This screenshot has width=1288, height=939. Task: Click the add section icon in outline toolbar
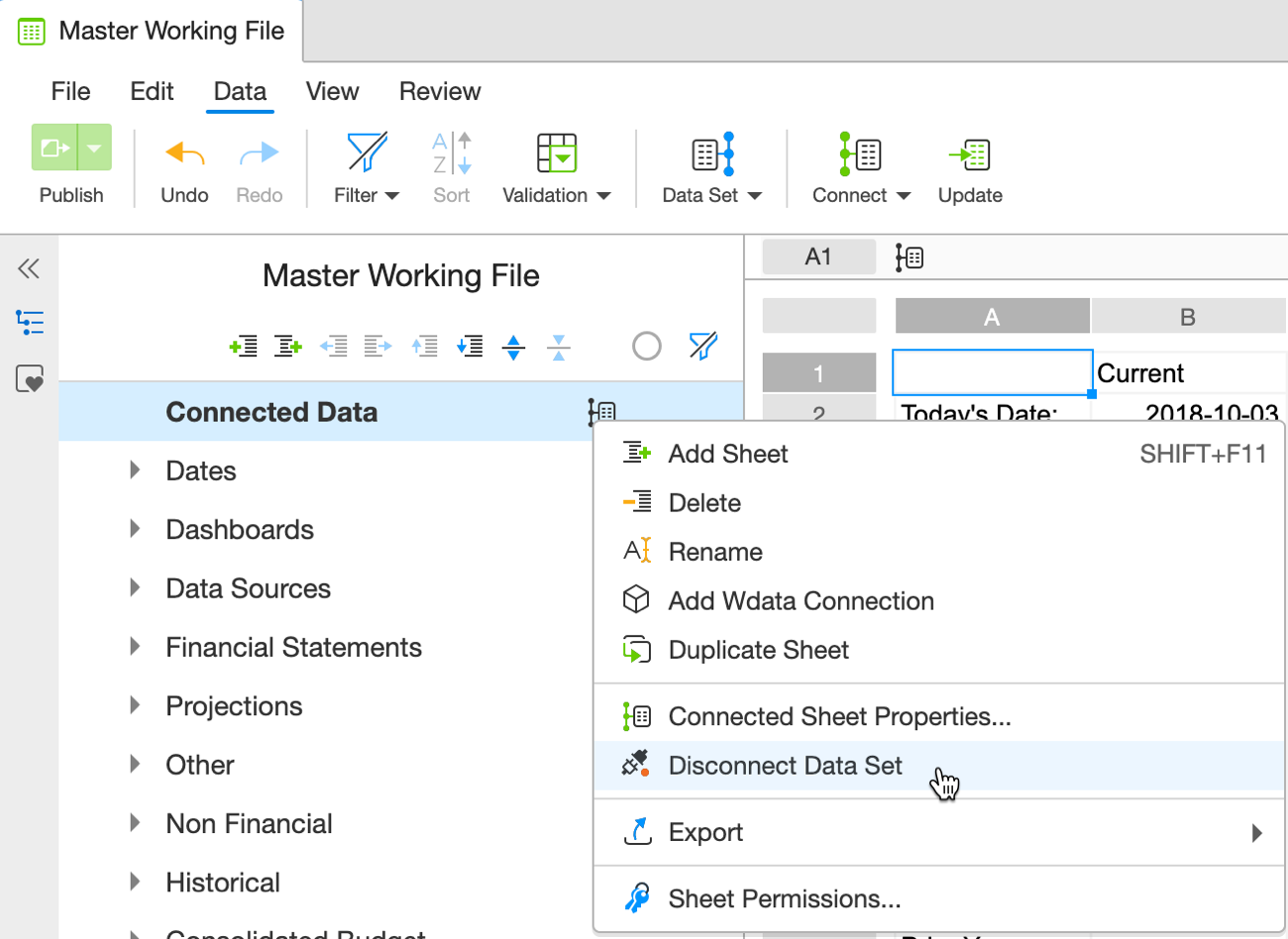click(243, 346)
